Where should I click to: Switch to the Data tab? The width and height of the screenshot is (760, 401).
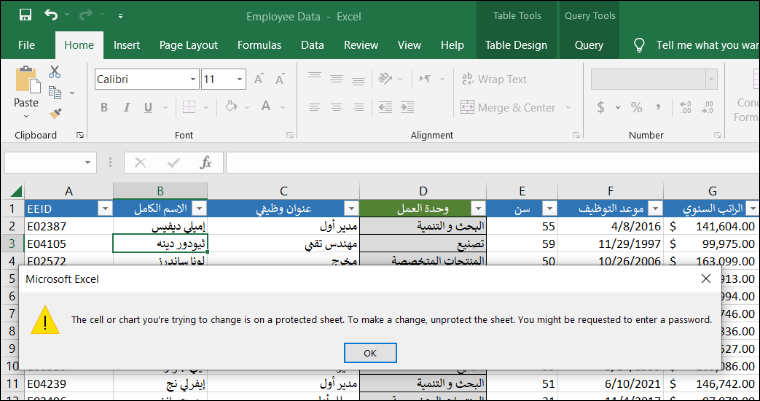tap(312, 45)
